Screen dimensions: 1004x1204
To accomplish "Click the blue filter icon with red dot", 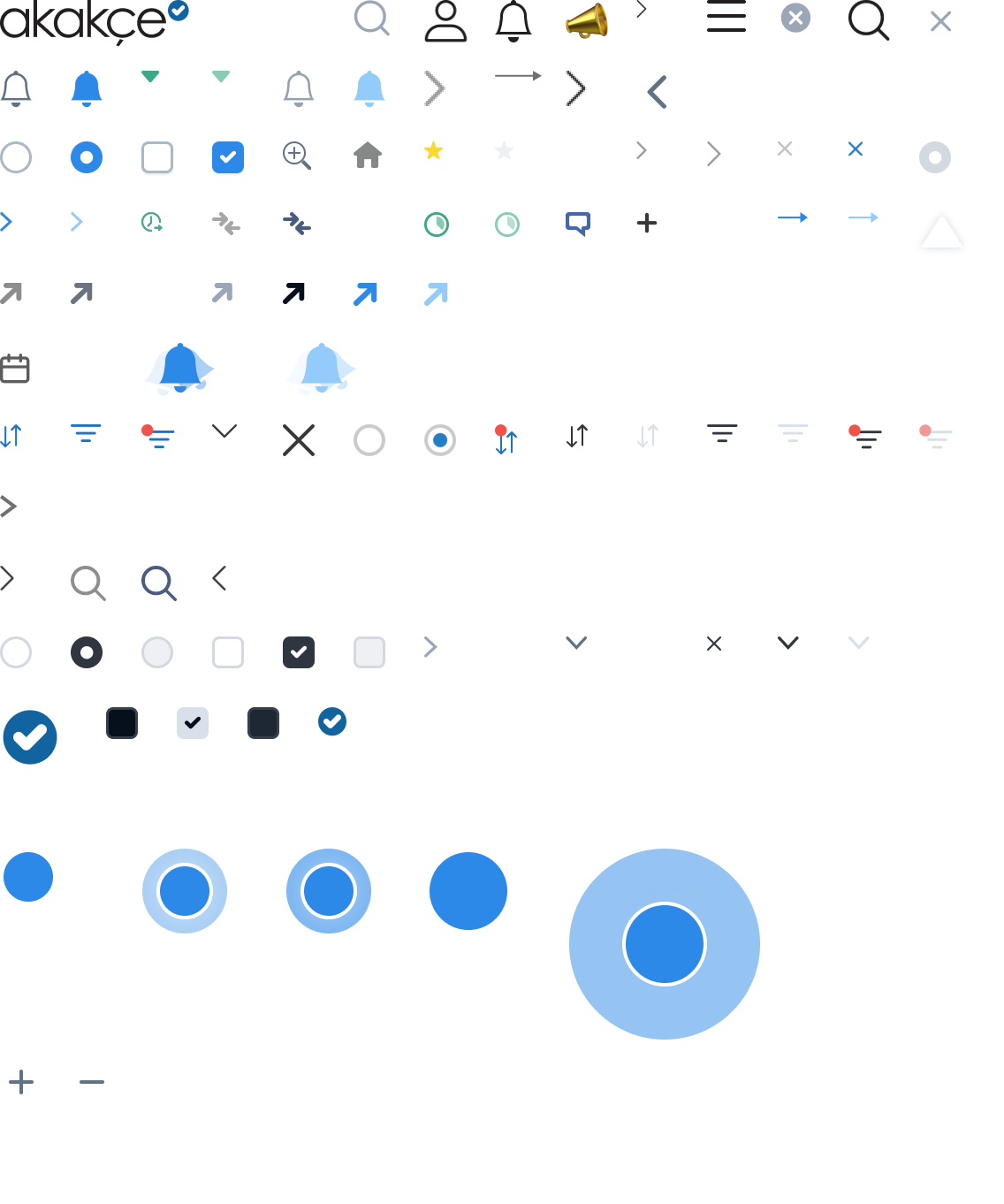I will [x=158, y=437].
